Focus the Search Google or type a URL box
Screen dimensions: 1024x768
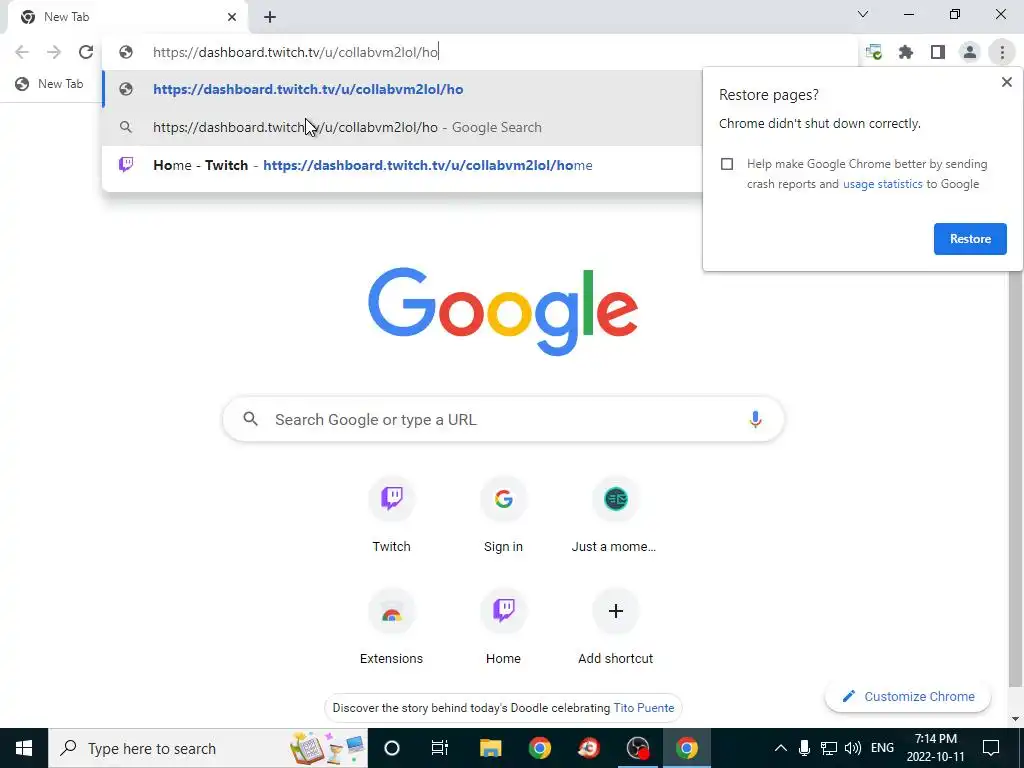click(503, 419)
